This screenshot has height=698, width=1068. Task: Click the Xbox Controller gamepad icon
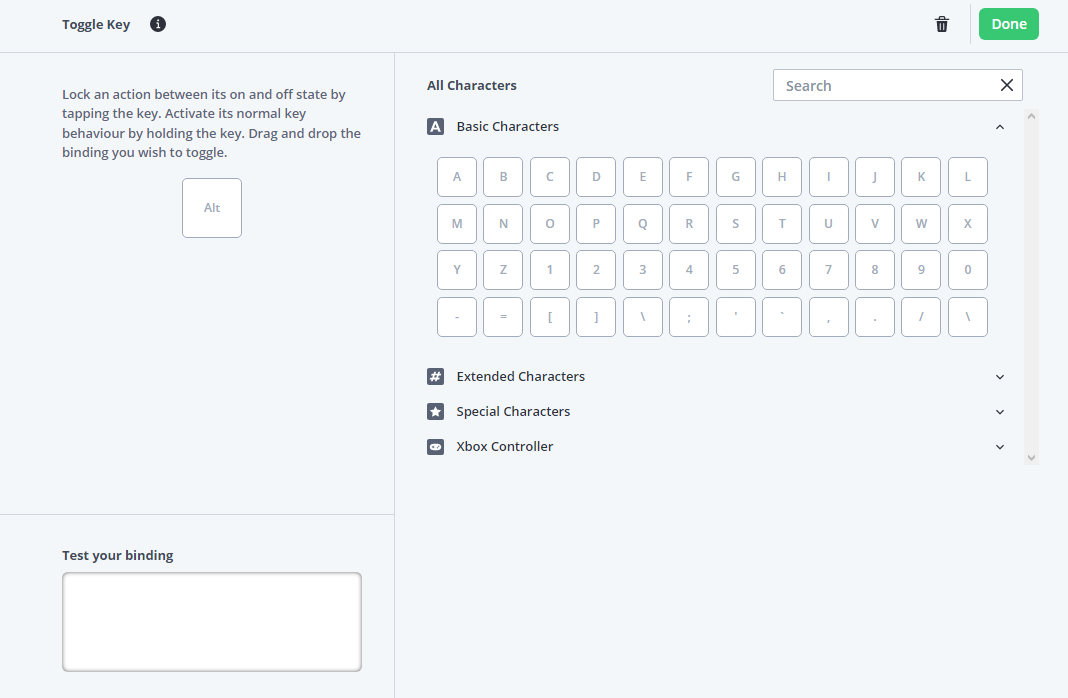tap(435, 447)
